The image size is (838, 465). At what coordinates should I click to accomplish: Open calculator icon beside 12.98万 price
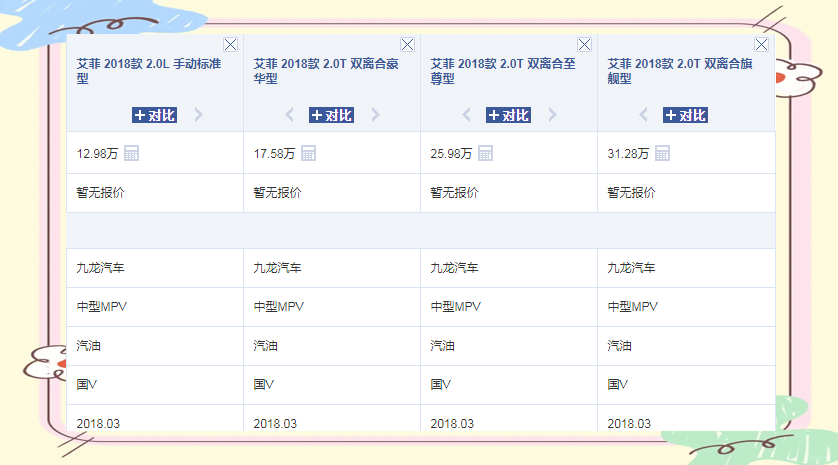pos(131,153)
